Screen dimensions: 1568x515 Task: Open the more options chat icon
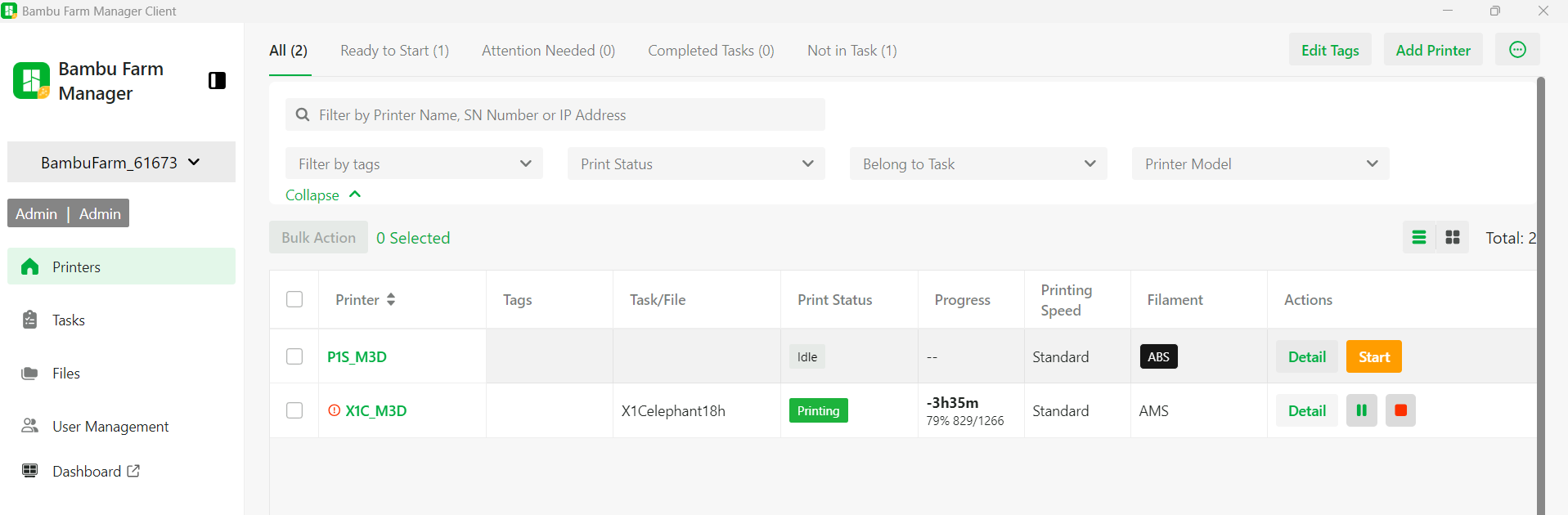(x=1517, y=50)
